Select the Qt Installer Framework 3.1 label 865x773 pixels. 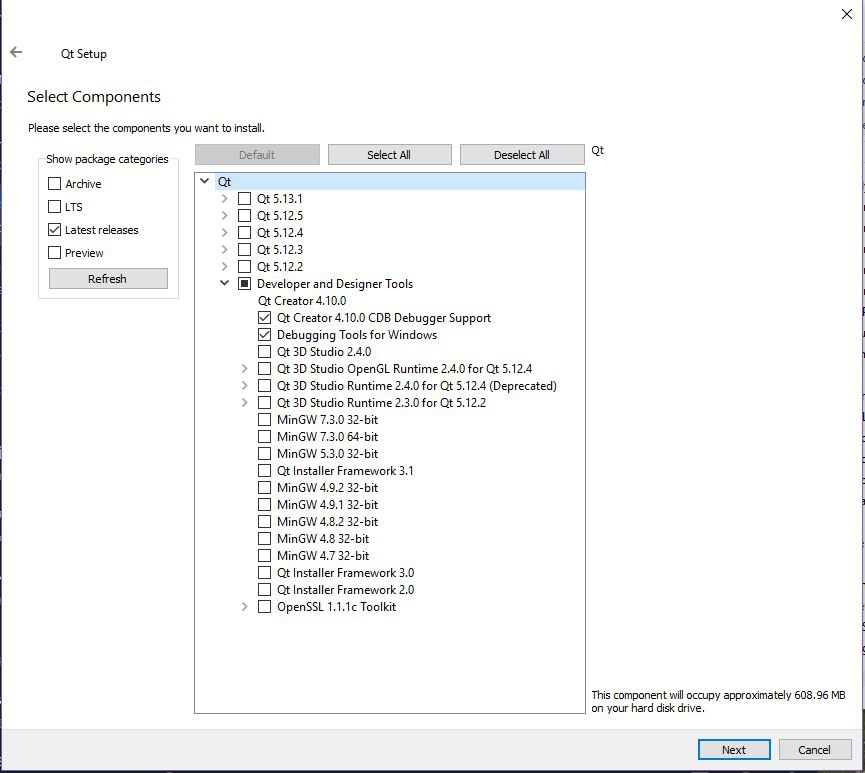point(345,471)
